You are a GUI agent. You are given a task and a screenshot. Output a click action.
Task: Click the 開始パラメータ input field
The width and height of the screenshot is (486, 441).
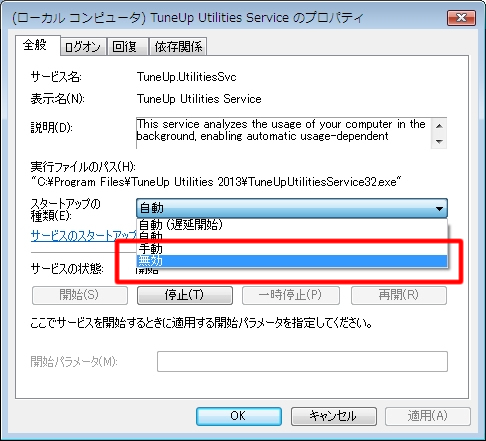(302, 361)
